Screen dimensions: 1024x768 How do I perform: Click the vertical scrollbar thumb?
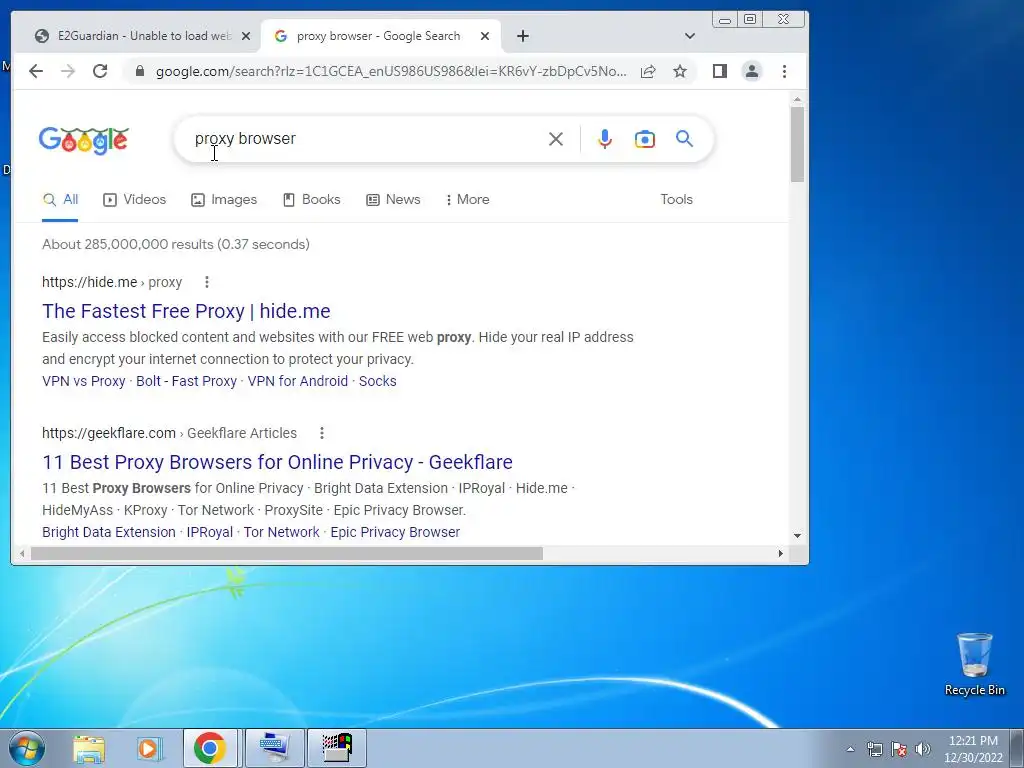[797, 144]
